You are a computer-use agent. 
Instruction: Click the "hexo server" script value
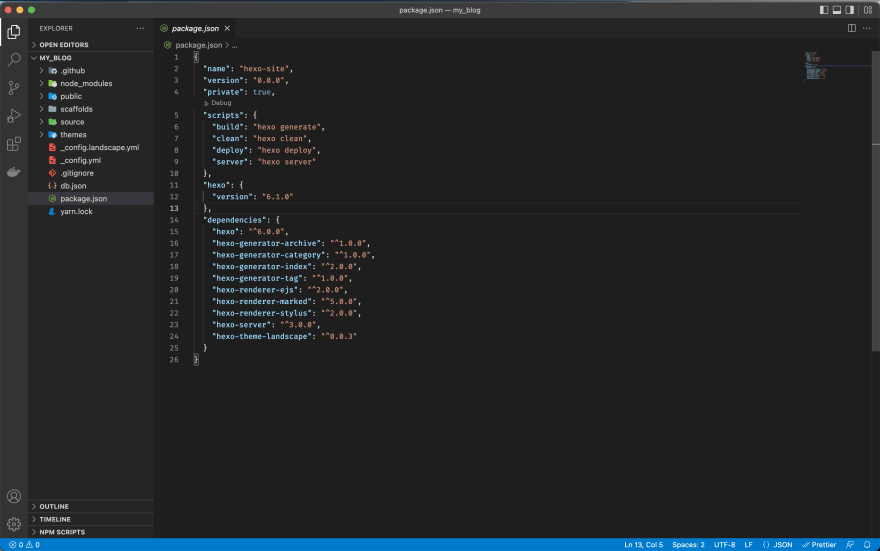pyautogui.click(x=287, y=162)
